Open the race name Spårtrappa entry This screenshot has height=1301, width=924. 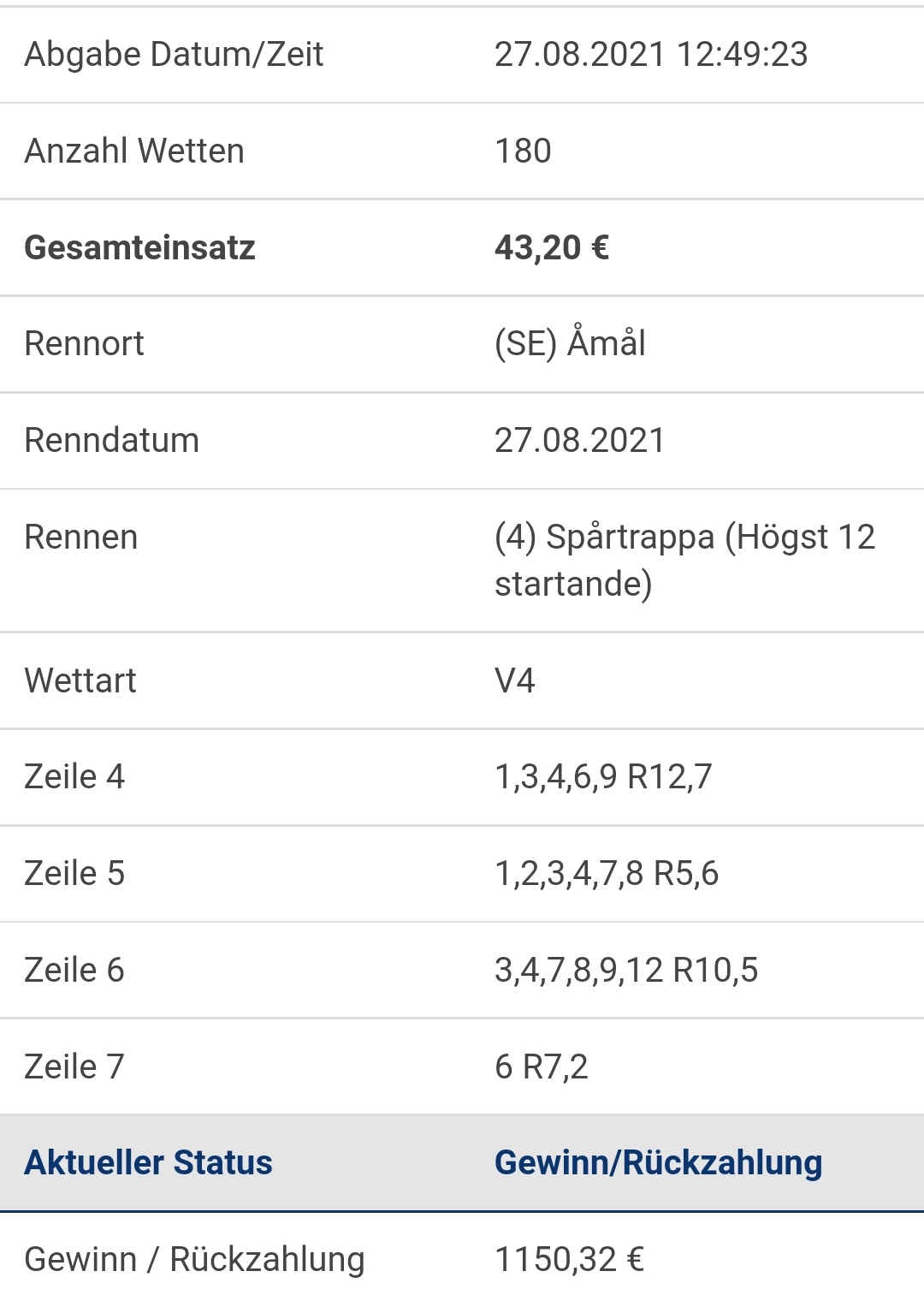pyautogui.click(x=684, y=561)
